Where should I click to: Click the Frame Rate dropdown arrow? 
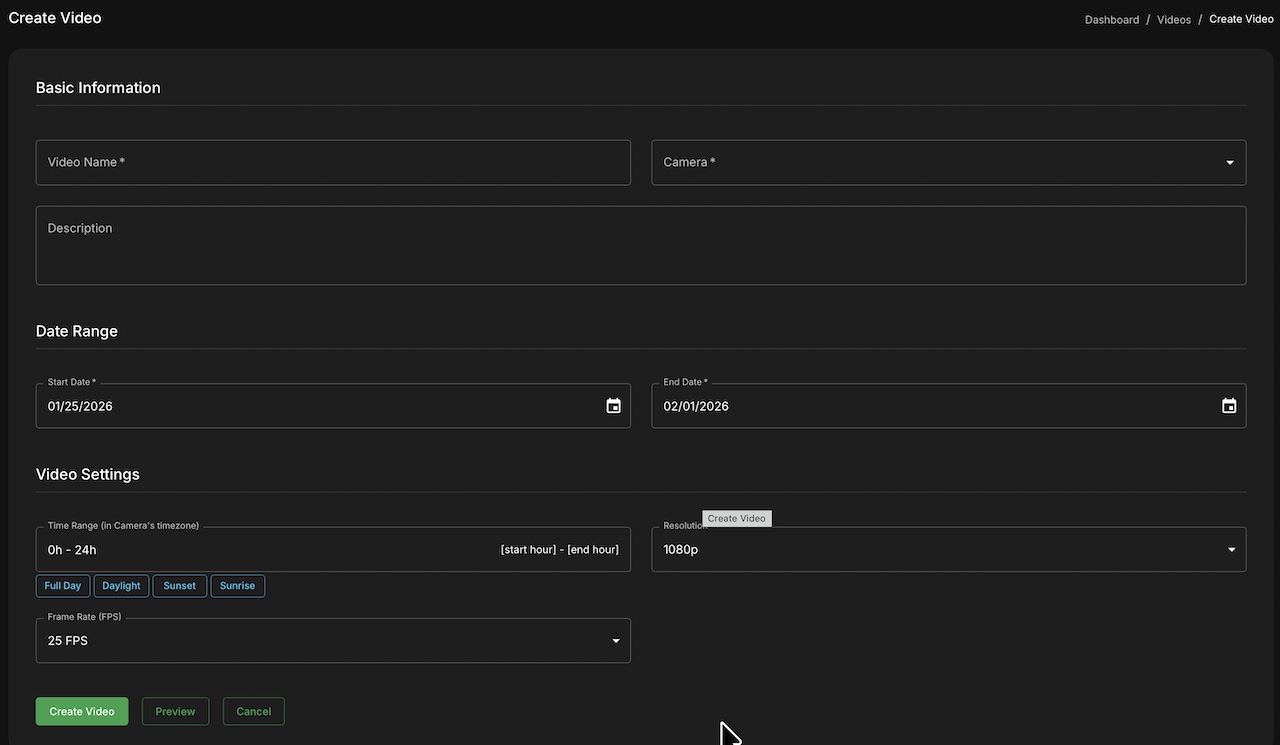click(x=615, y=640)
